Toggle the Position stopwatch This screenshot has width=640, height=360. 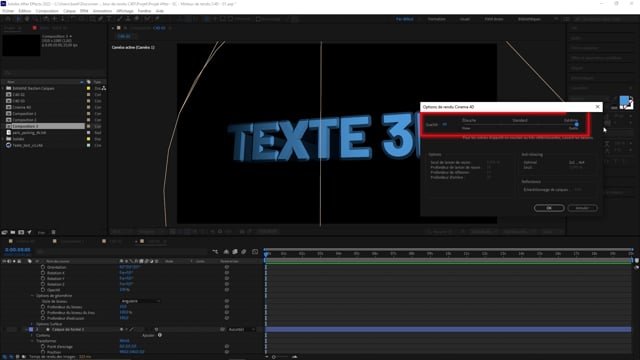(43, 352)
